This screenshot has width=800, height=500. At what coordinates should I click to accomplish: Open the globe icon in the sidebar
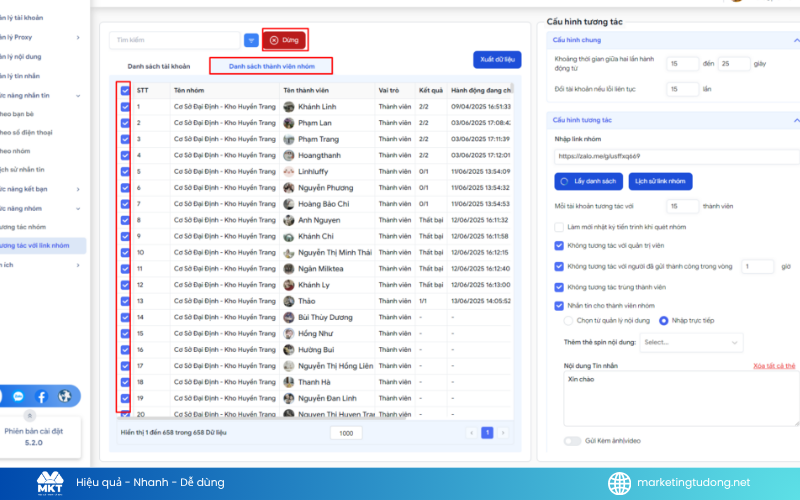64,396
